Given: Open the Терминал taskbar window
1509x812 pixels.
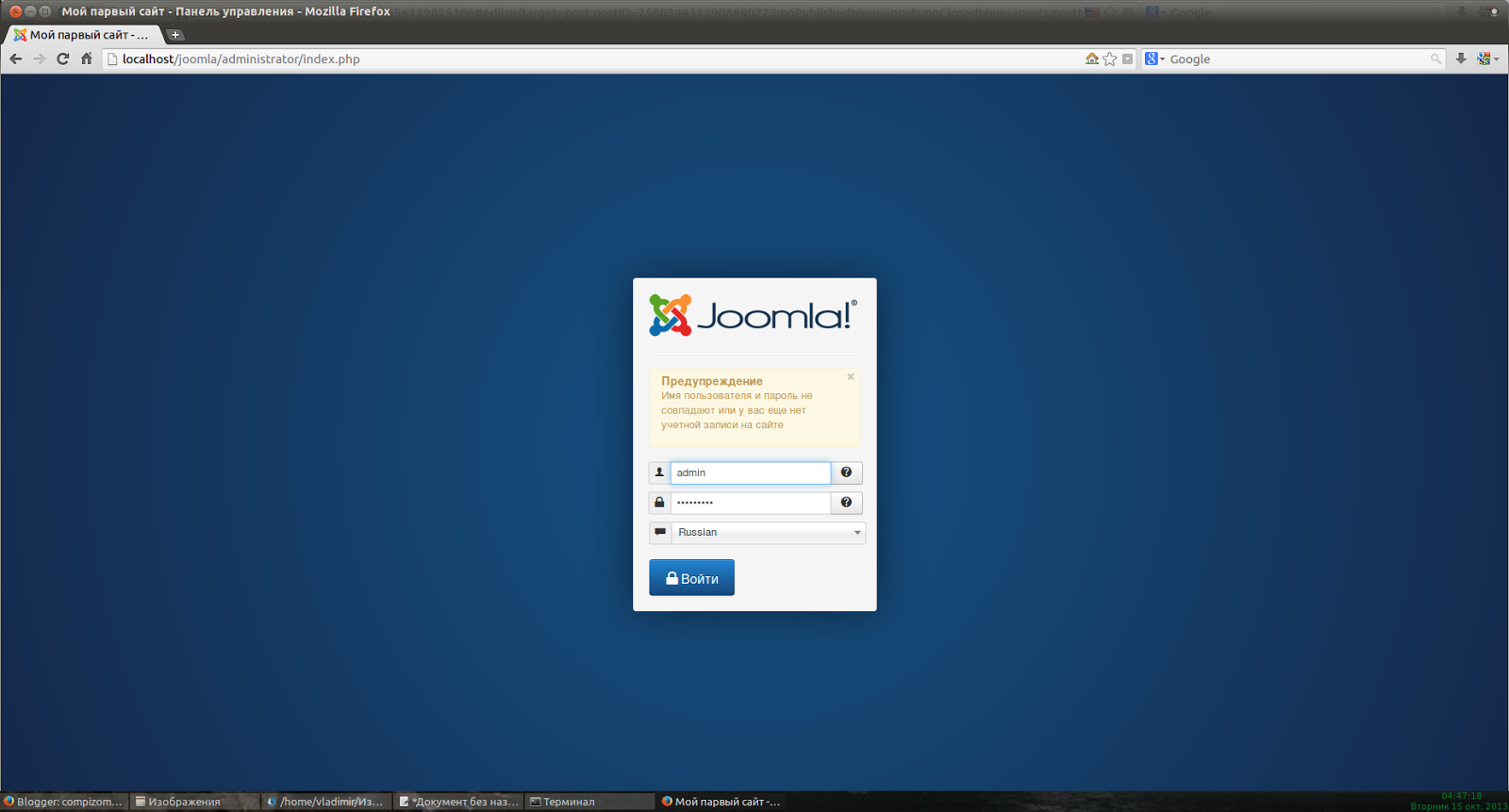Looking at the screenshot, I should tap(589, 802).
